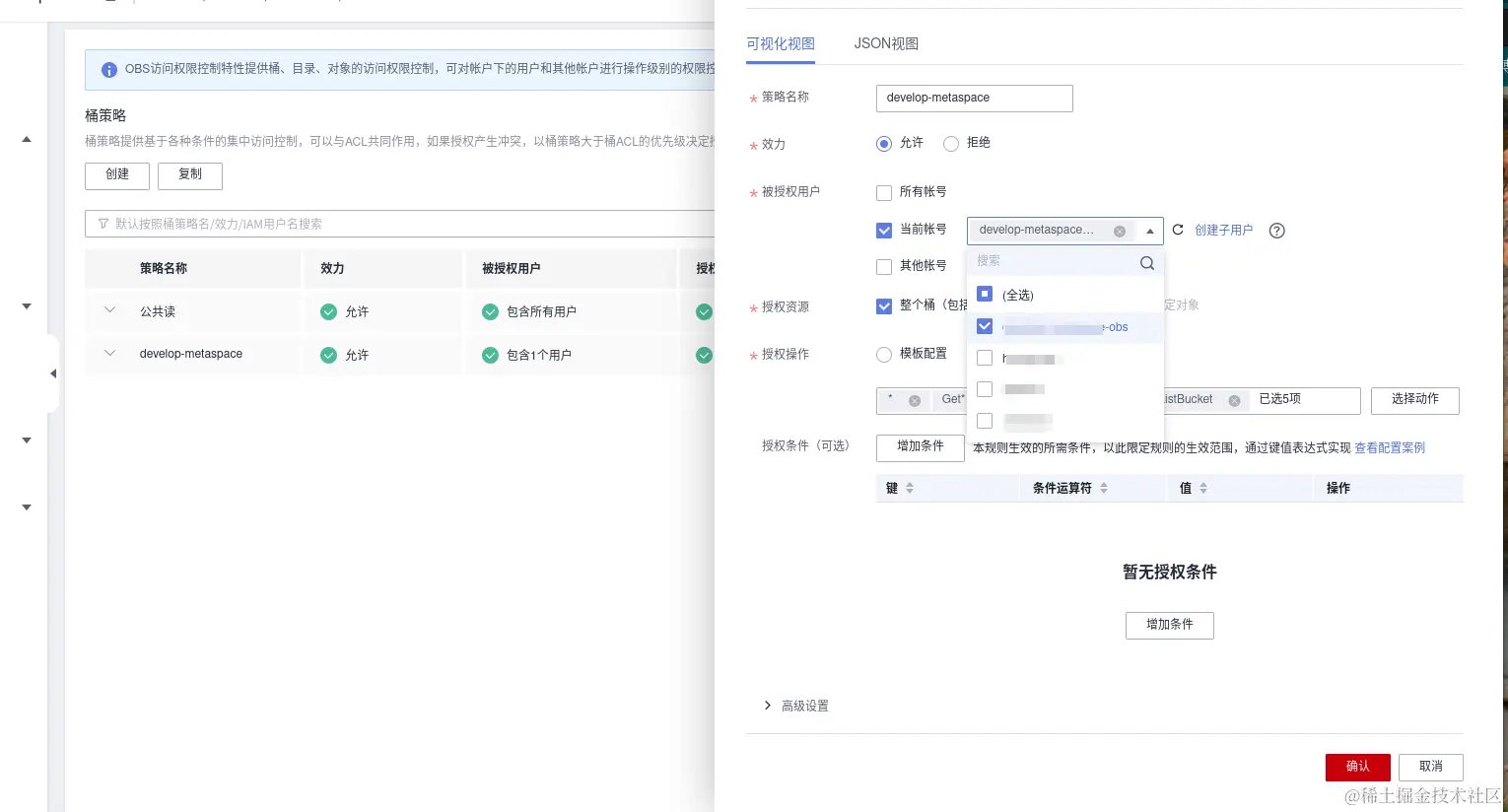Click the 已选5项 text
The height and width of the screenshot is (812, 1508).
click(1280, 400)
